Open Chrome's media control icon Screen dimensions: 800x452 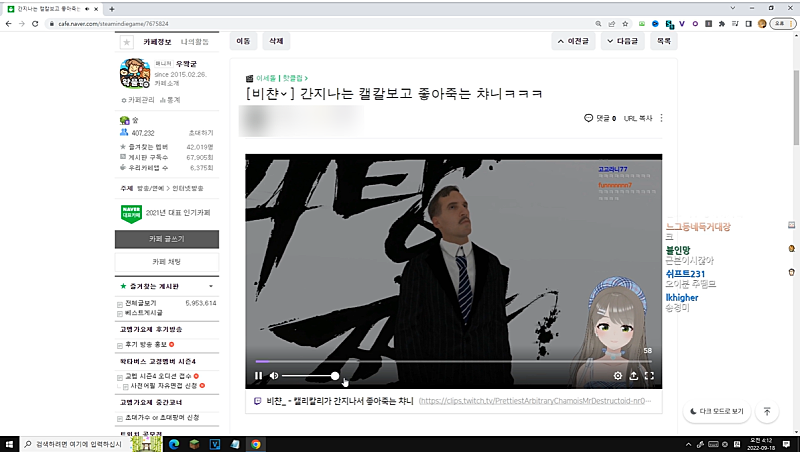735,23
